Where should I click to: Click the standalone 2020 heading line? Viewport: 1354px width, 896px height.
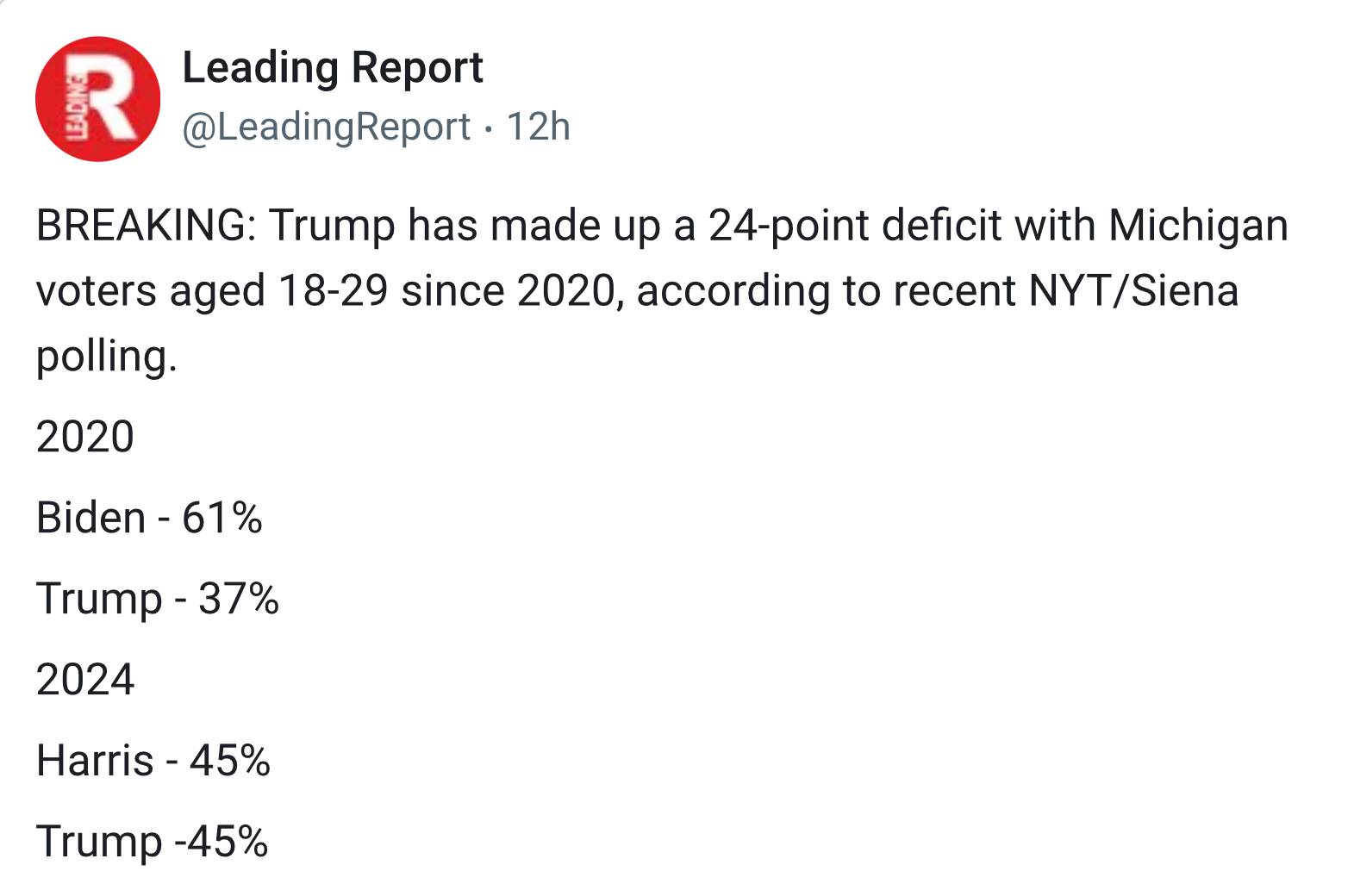coord(85,437)
